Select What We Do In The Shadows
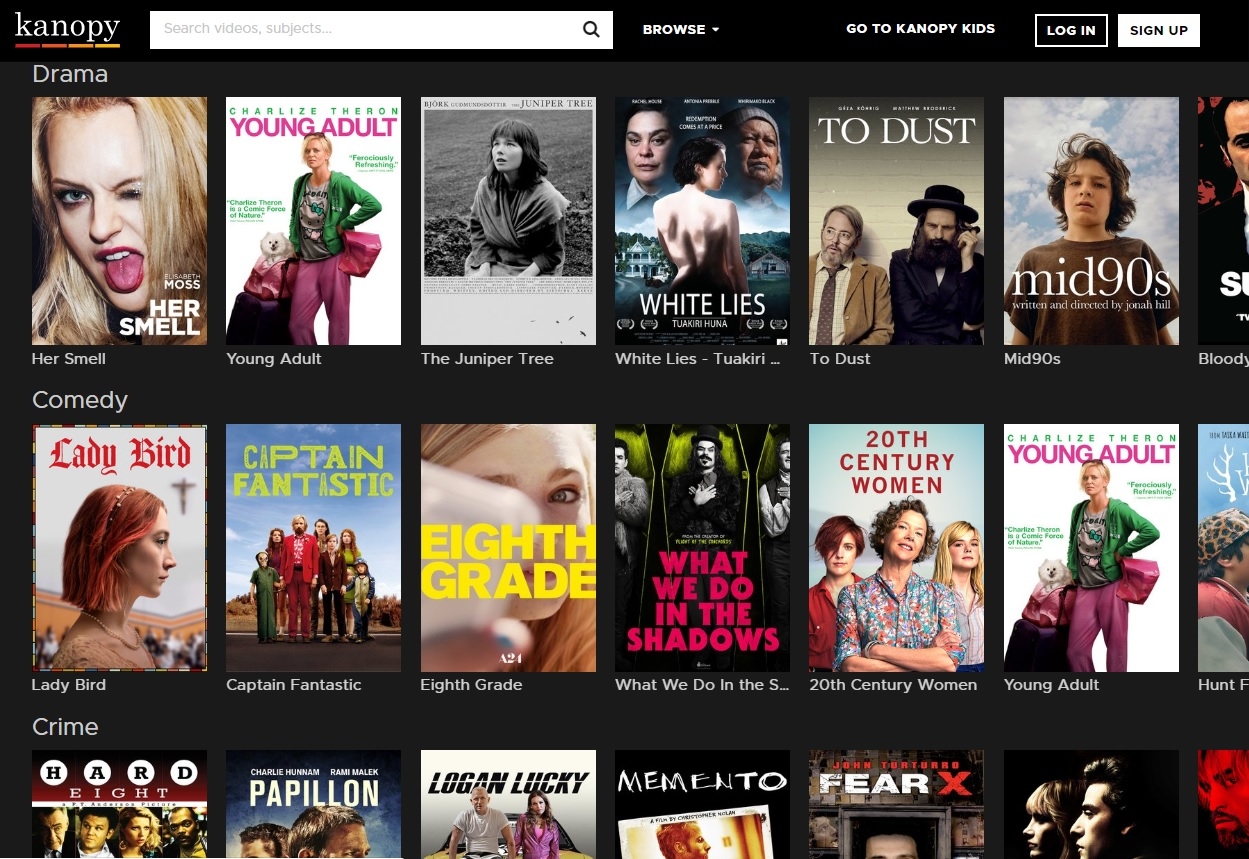This screenshot has width=1249, height=859. pyautogui.click(x=702, y=547)
